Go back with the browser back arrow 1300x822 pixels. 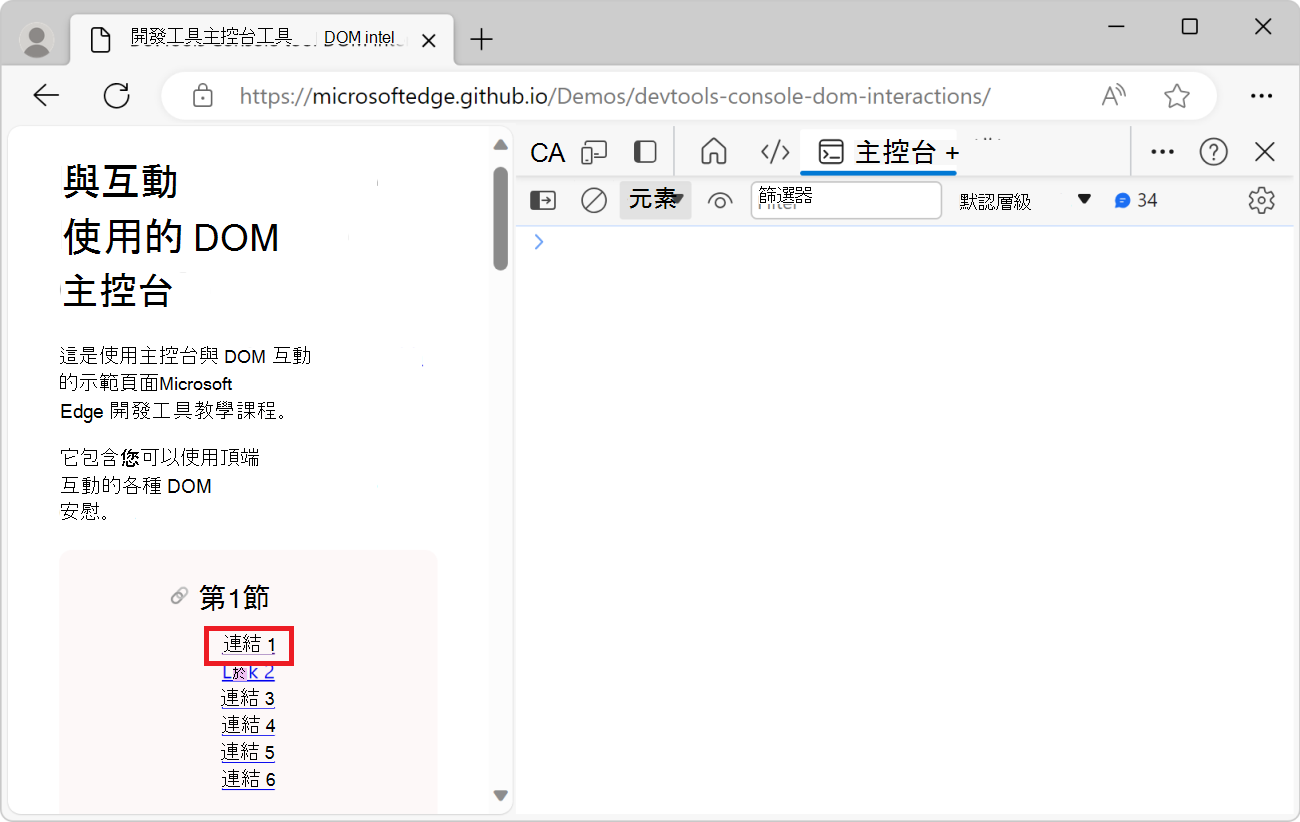click(46, 96)
